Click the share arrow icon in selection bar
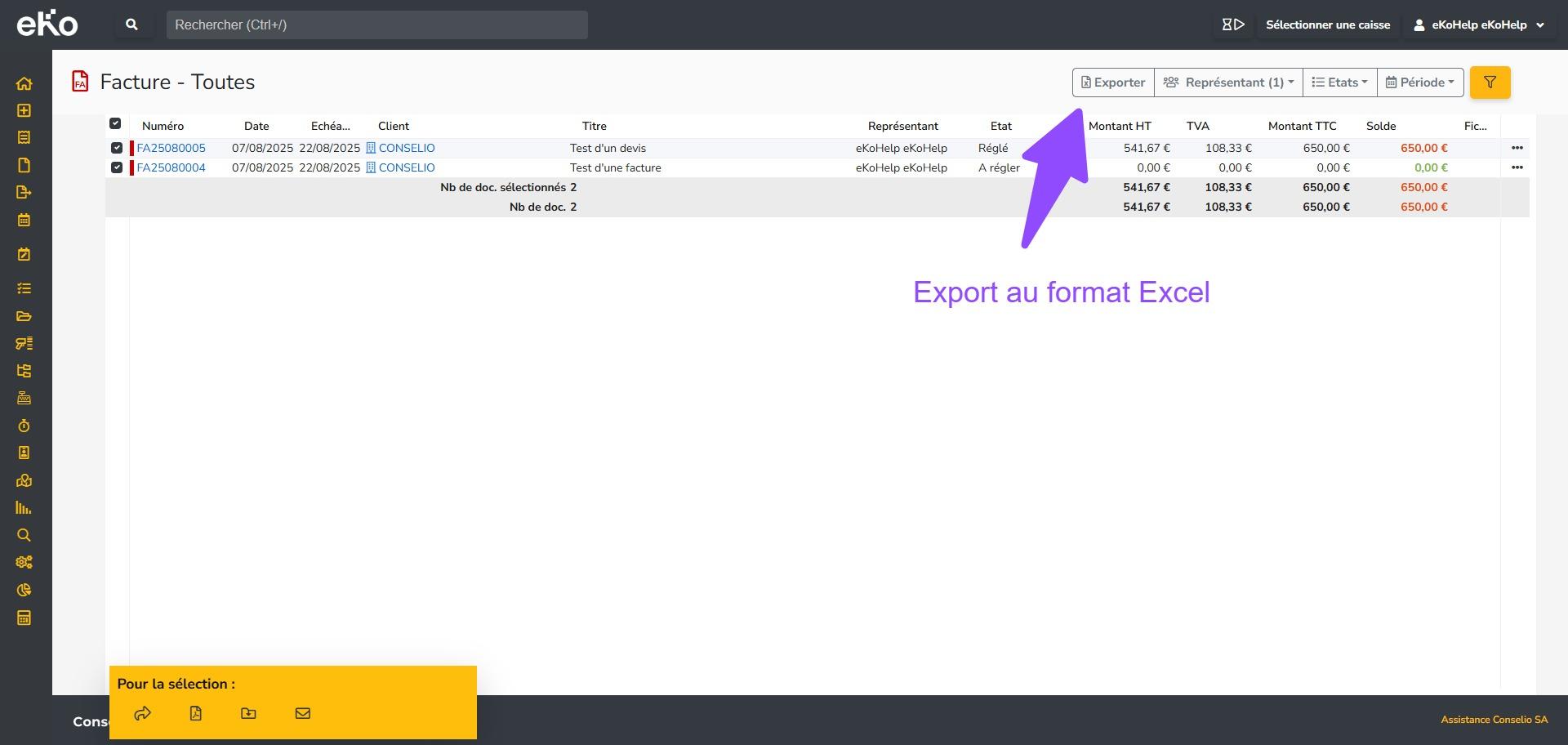 [x=142, y=713]
